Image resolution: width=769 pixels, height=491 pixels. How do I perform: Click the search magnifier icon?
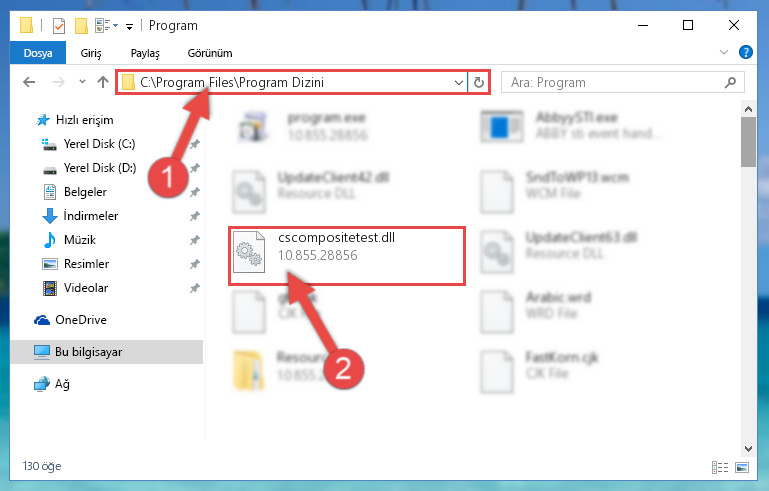(730, 82)
